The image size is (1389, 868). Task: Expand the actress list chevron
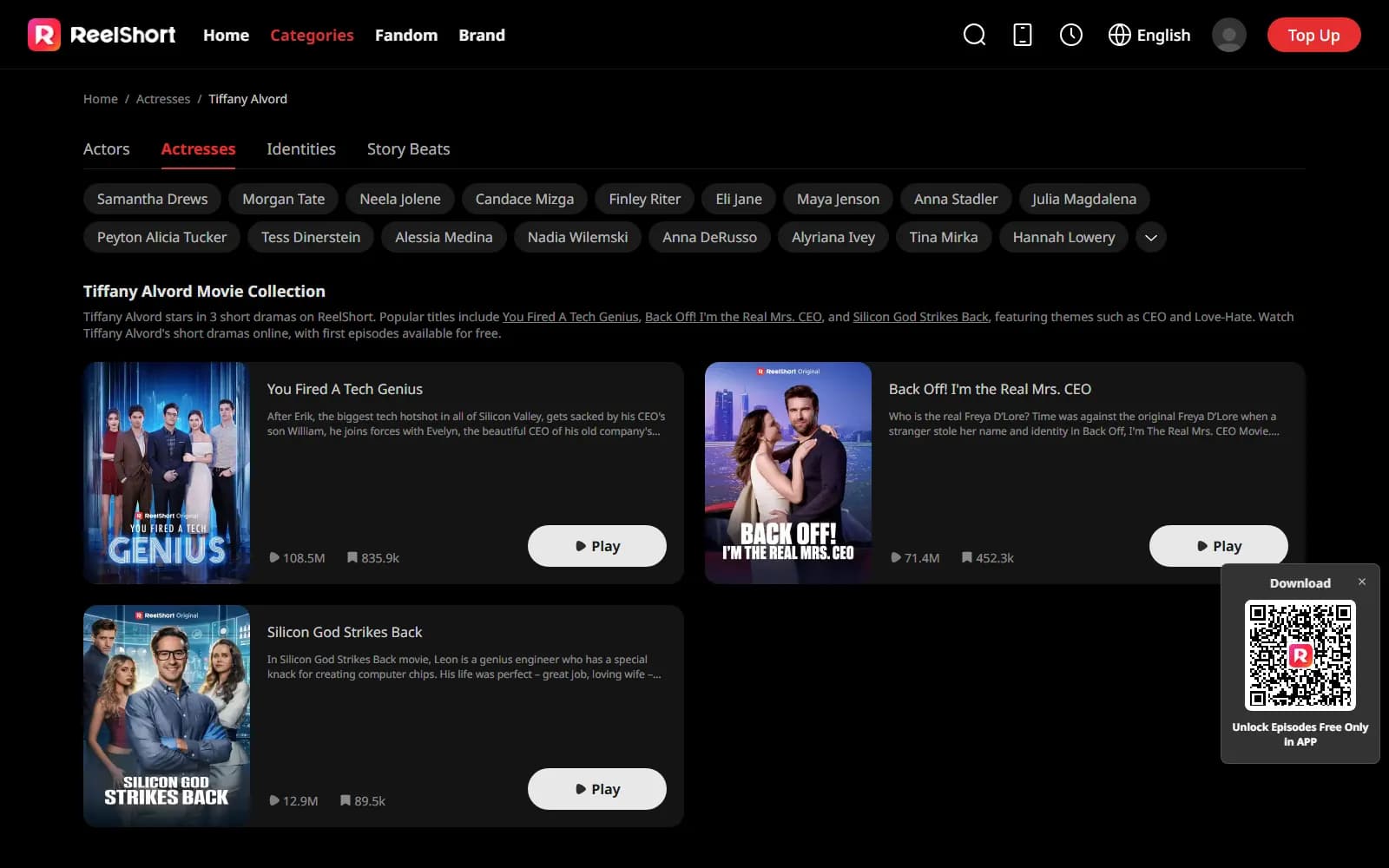click(x=1150, y=237)
